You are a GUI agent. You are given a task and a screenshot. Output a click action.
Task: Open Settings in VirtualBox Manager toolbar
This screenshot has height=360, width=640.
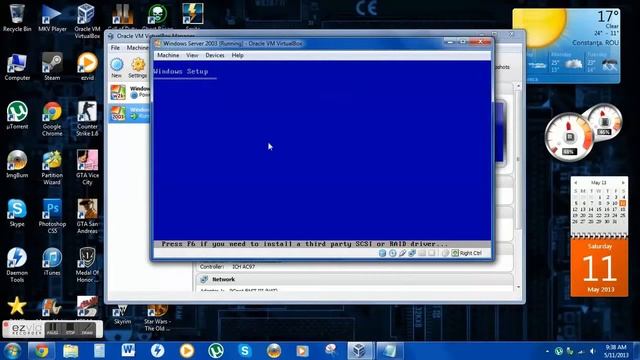(138, 68)
